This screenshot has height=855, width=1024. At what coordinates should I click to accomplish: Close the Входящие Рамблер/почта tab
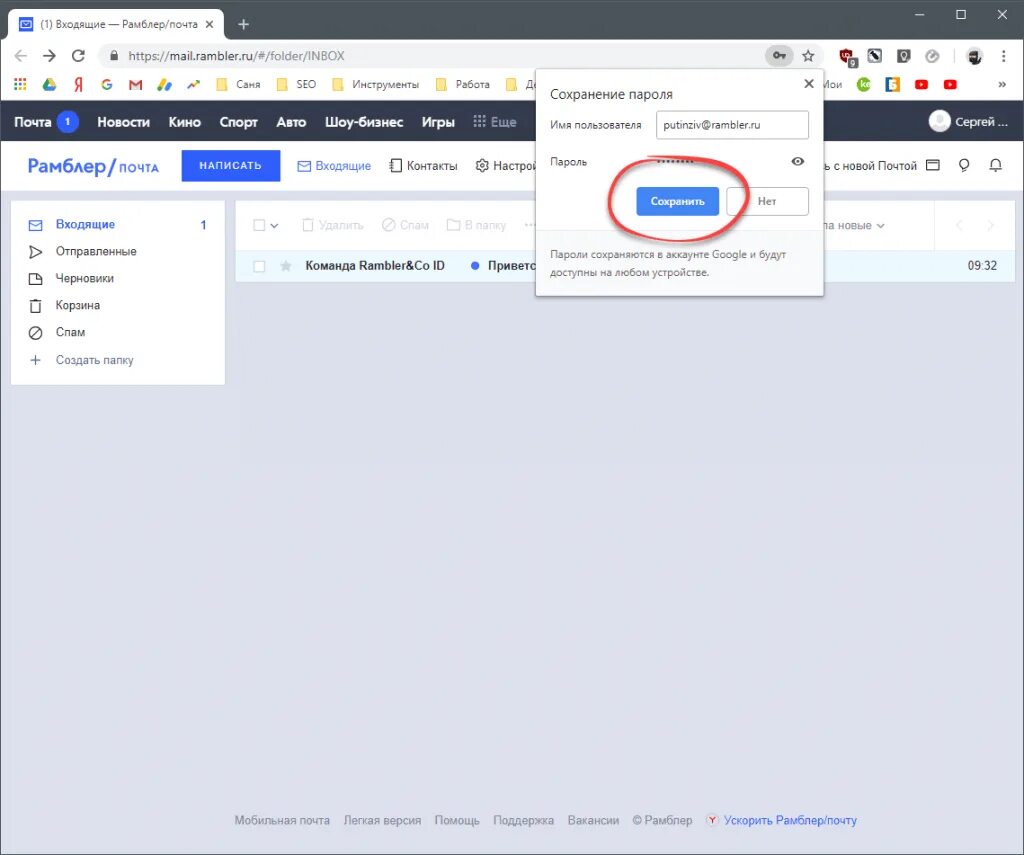pyautogui.click(x=209, y=24)
